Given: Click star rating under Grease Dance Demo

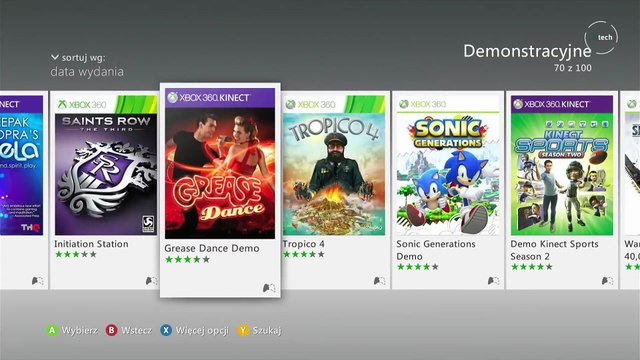Looking at the screenshot, I should tap(187, 259).
